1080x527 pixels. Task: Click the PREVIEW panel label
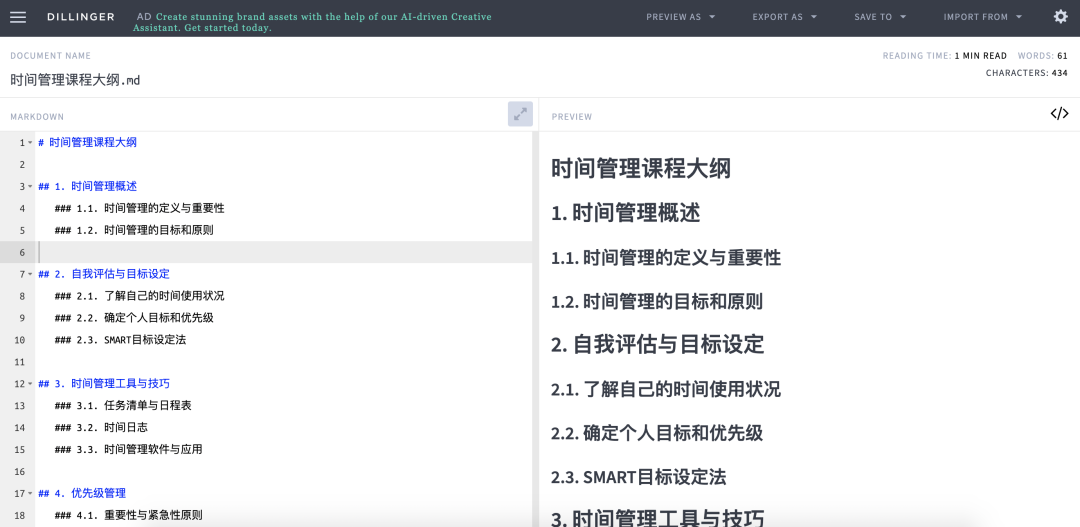coord(572,117)
